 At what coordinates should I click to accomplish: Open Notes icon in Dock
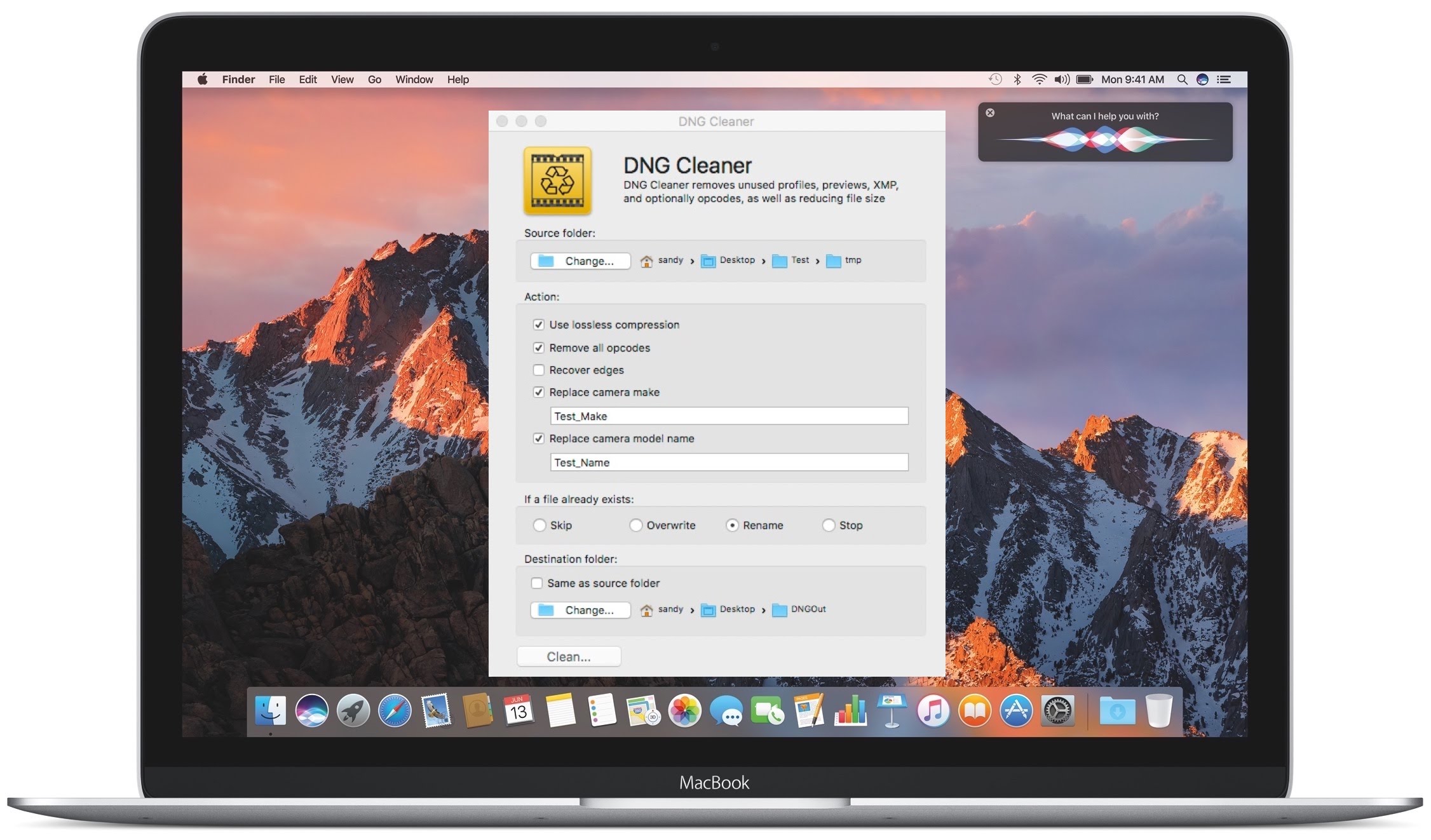560,710
